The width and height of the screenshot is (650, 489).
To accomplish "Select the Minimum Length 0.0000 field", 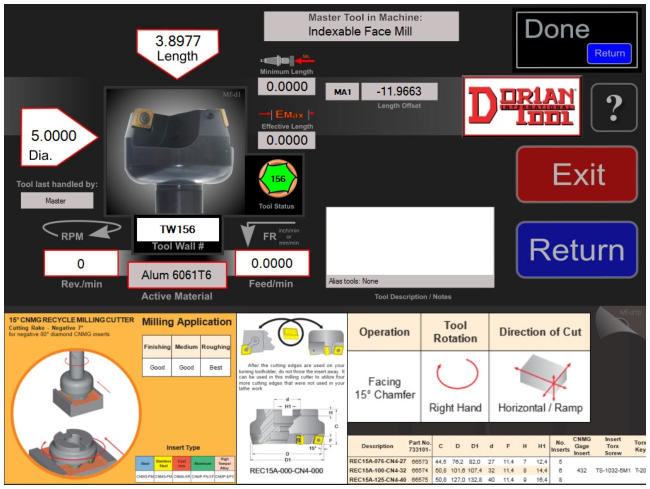I will 286,87.
